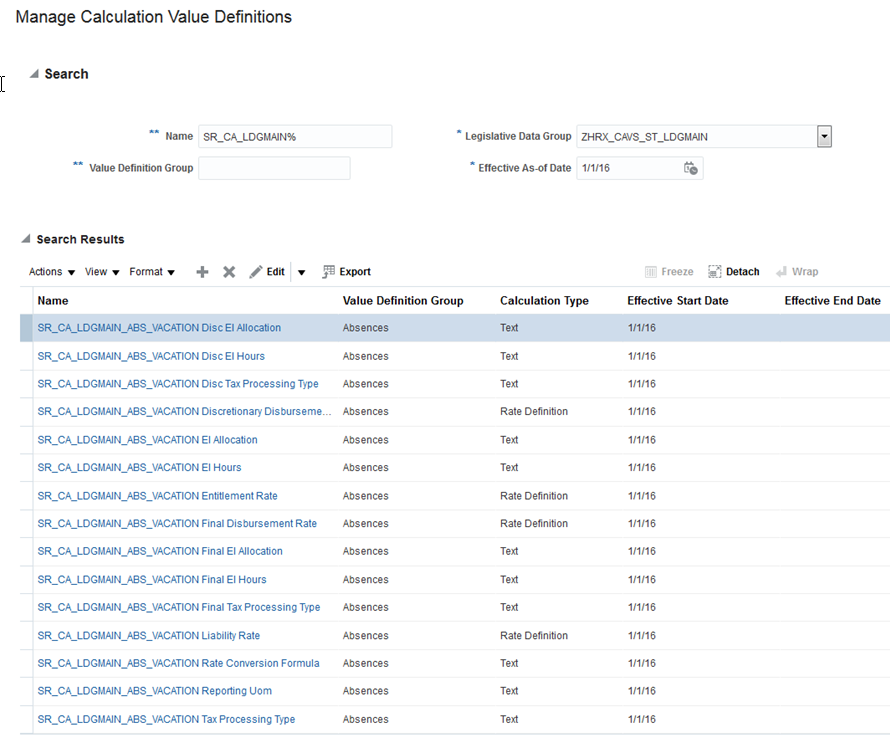Screen dimensions: 890x747
Task: Open the Edit split-button dropdown arrow
Action: point(301,271)
